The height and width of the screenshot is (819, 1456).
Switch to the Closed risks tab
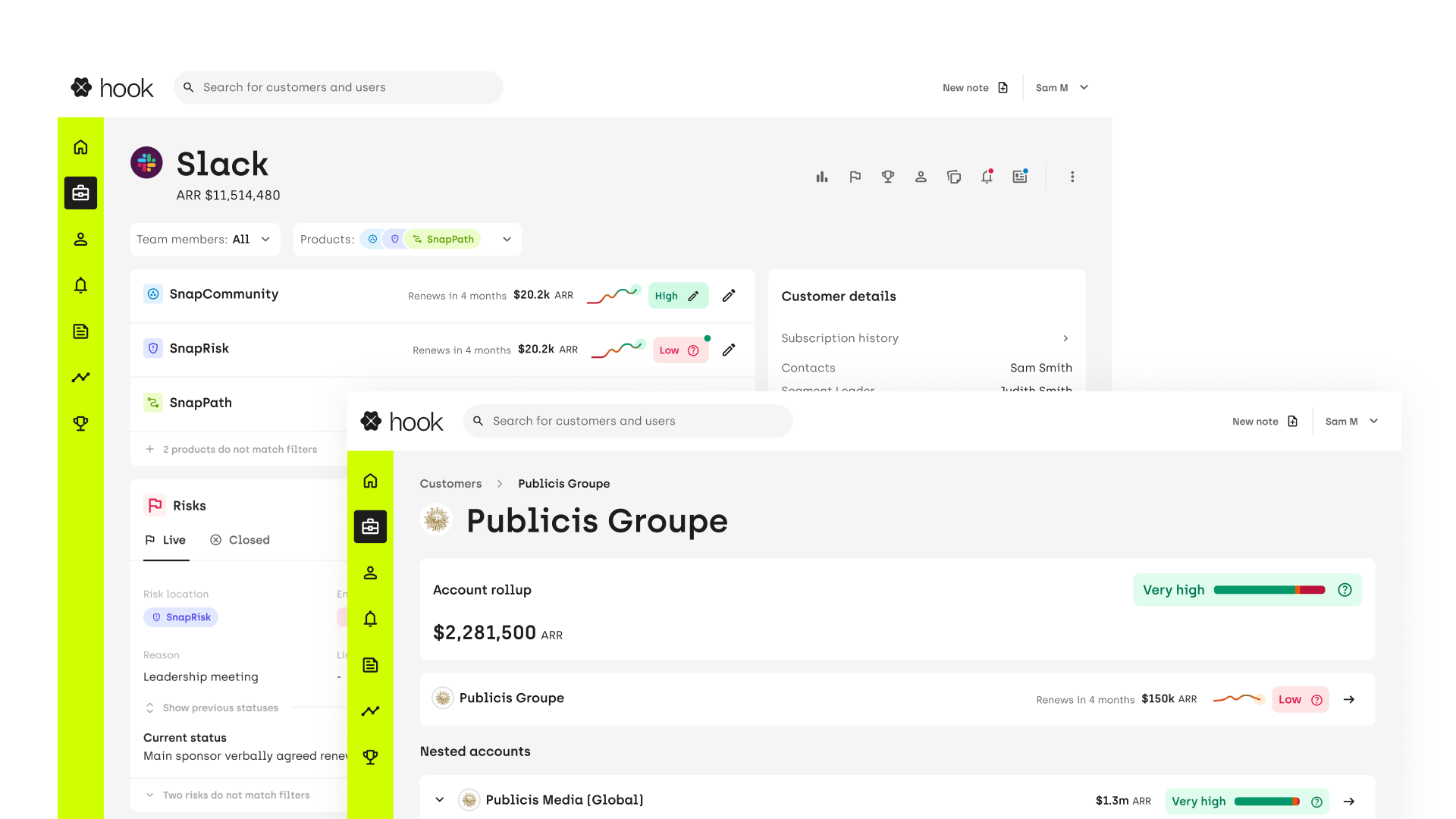[240, 540]
